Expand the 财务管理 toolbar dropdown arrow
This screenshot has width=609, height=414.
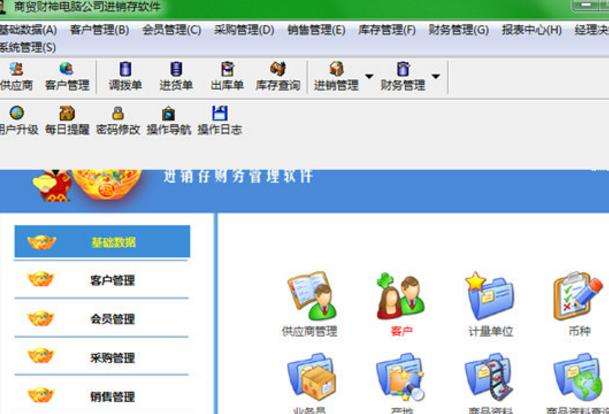pyautogui.click(x=436, y=77)
